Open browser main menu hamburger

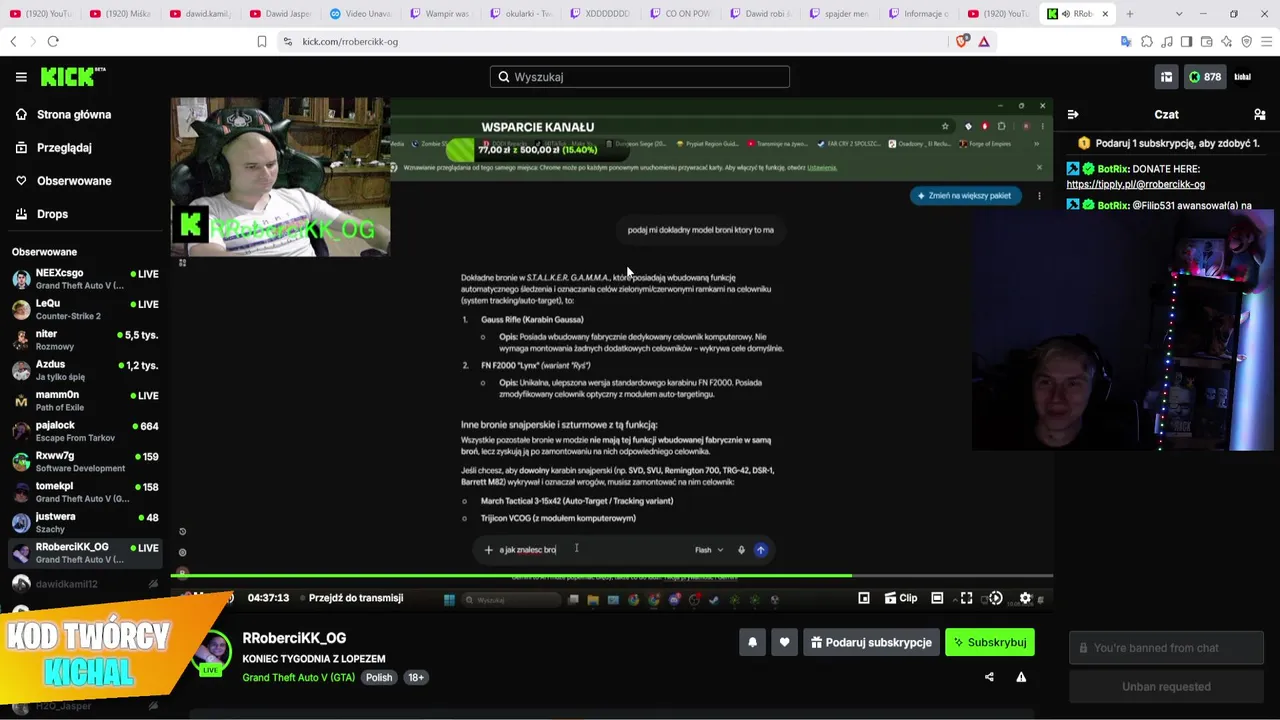point(1266,41)
